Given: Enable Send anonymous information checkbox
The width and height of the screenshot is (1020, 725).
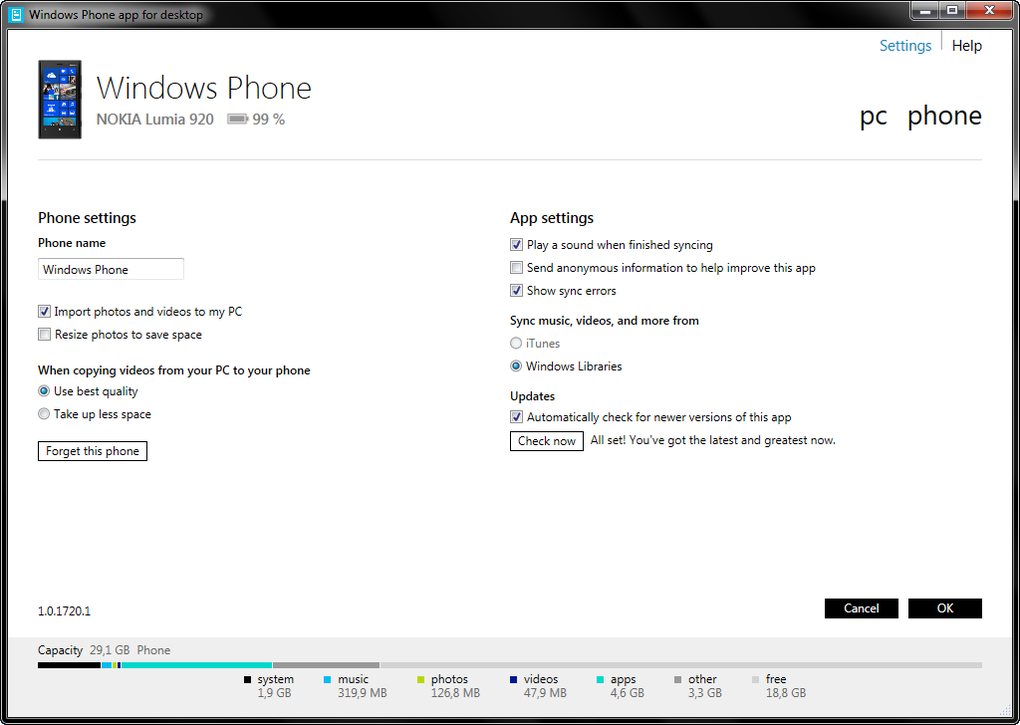Looking at the screenshot, I should tap(517, 267).
